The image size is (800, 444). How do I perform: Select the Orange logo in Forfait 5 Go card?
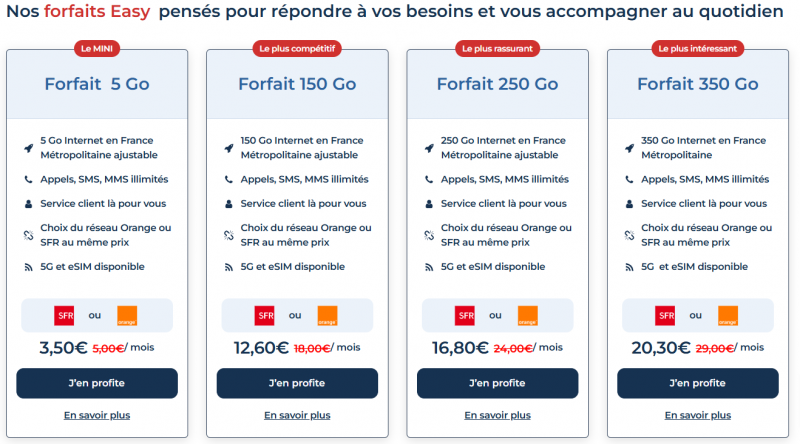coord(127,316)
